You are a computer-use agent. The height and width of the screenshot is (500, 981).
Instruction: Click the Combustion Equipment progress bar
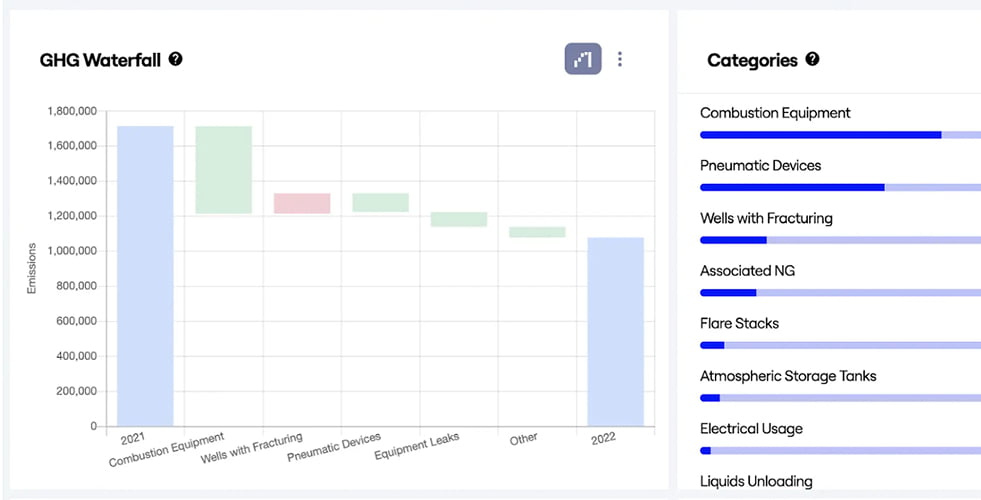click(840, 135)
